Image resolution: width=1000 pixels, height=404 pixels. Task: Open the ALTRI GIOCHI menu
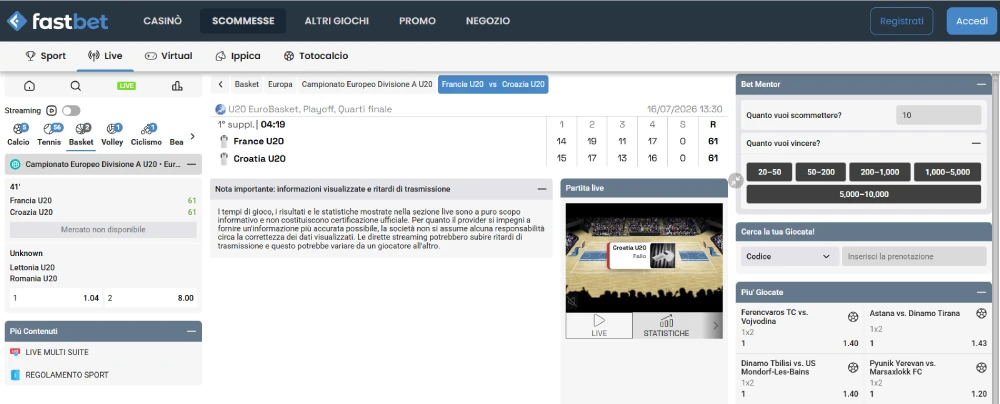pyautogui.click(x=337, y=20)
